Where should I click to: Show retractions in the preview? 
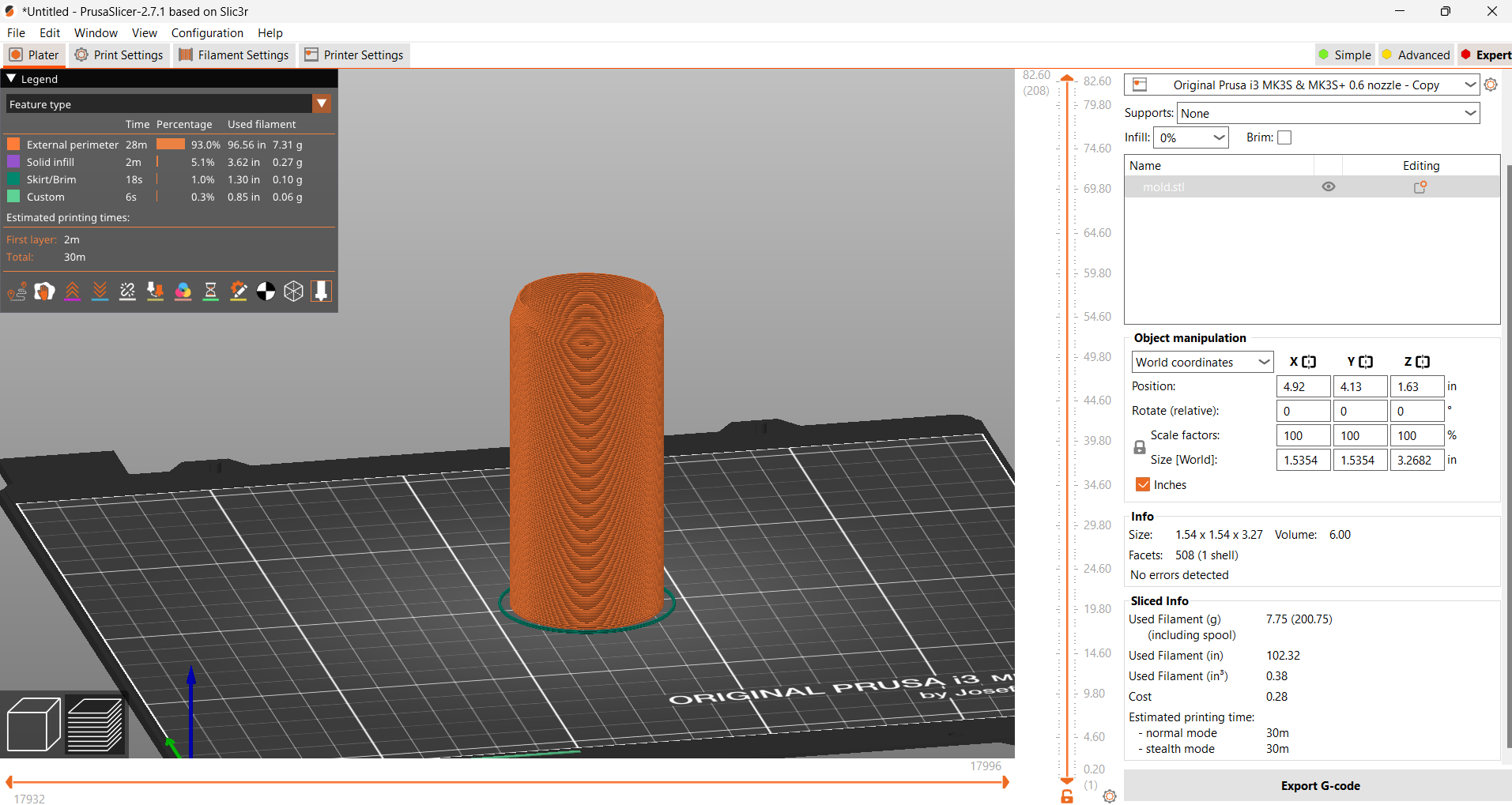click(x=73, y=291)
